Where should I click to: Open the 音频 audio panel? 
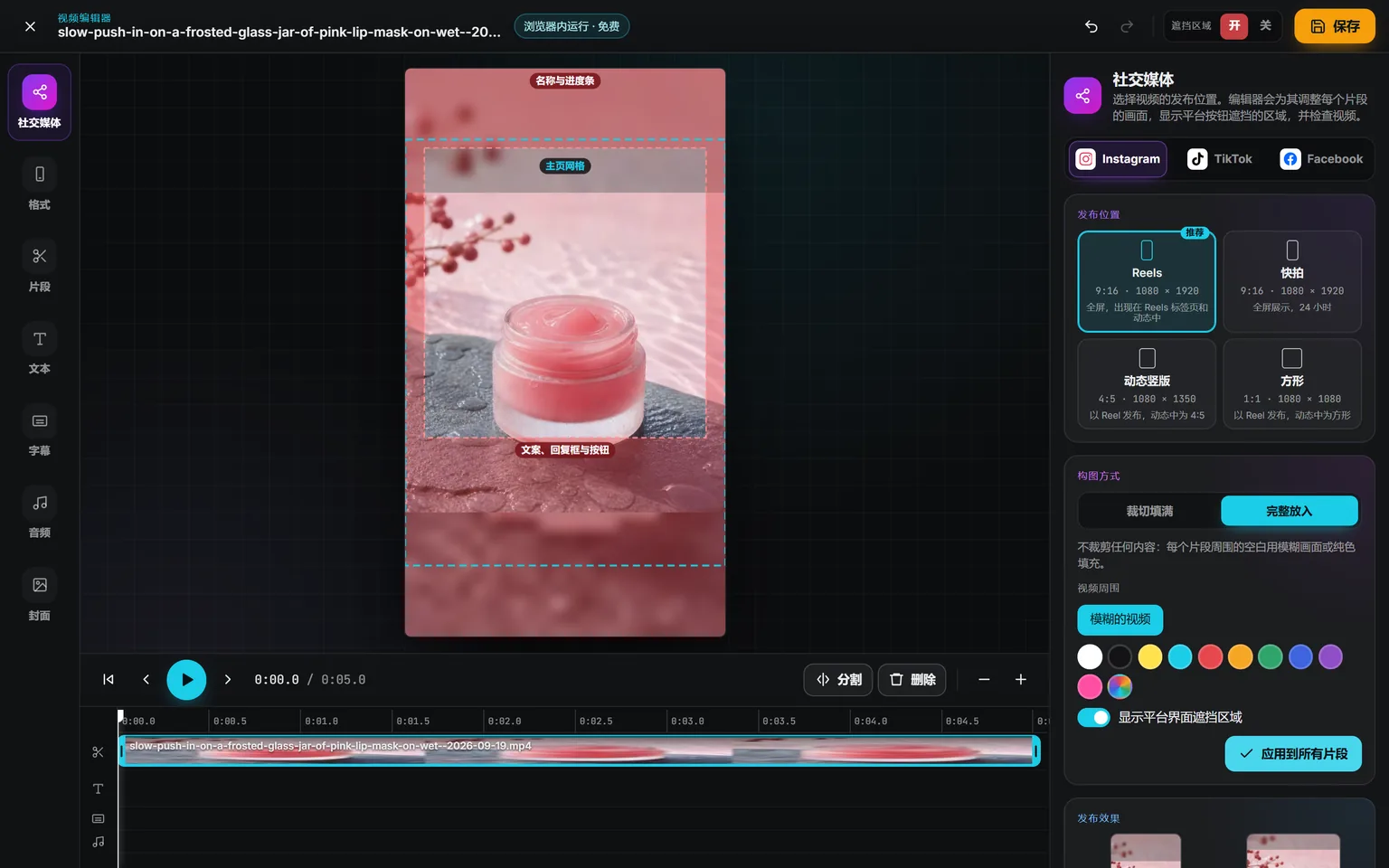pyautogui.click(x=40, y=514)
